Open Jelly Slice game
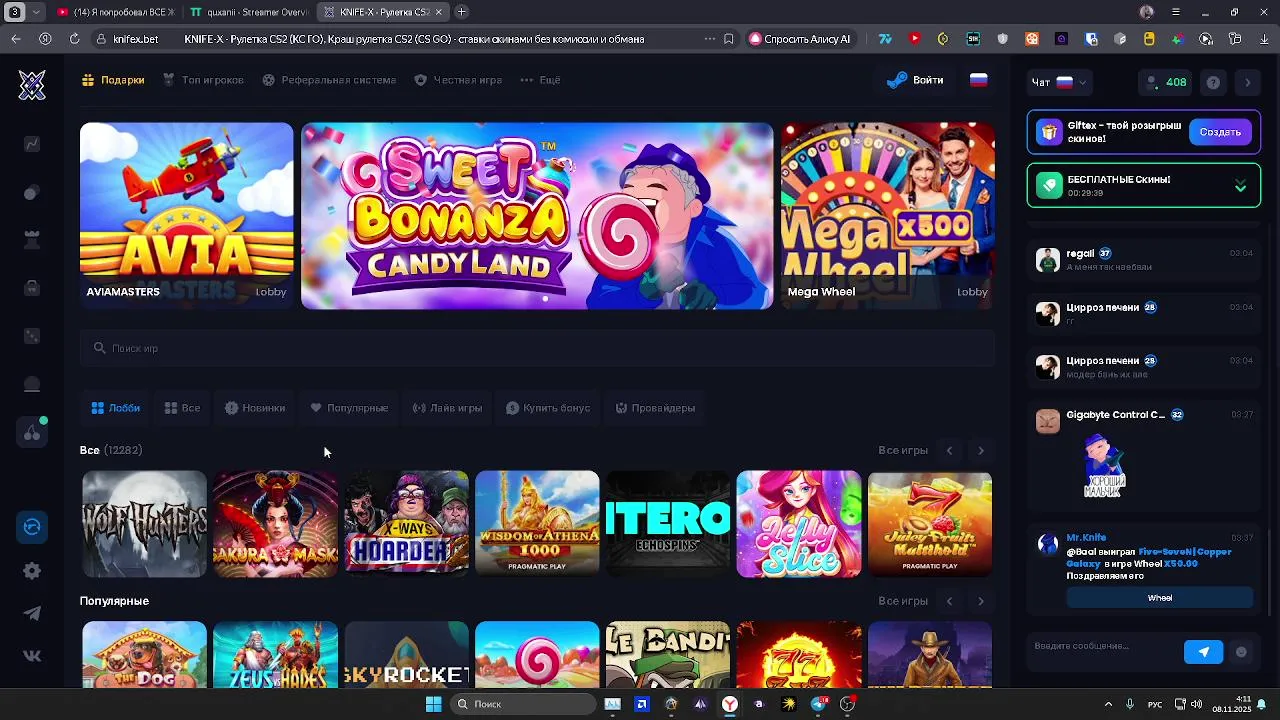The width and height of the screenshot is (1280, 720). (799, 524)
